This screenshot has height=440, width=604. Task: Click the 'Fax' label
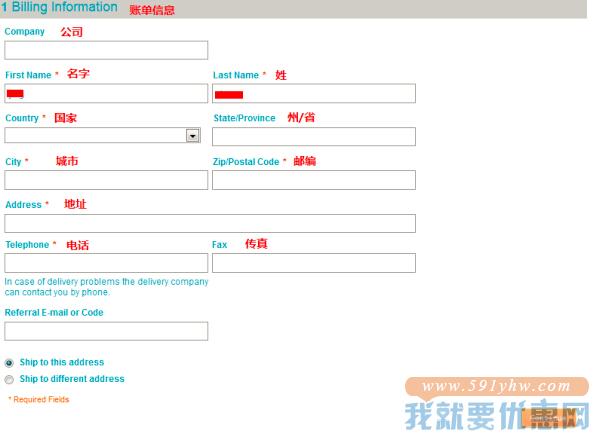[220, 245]
